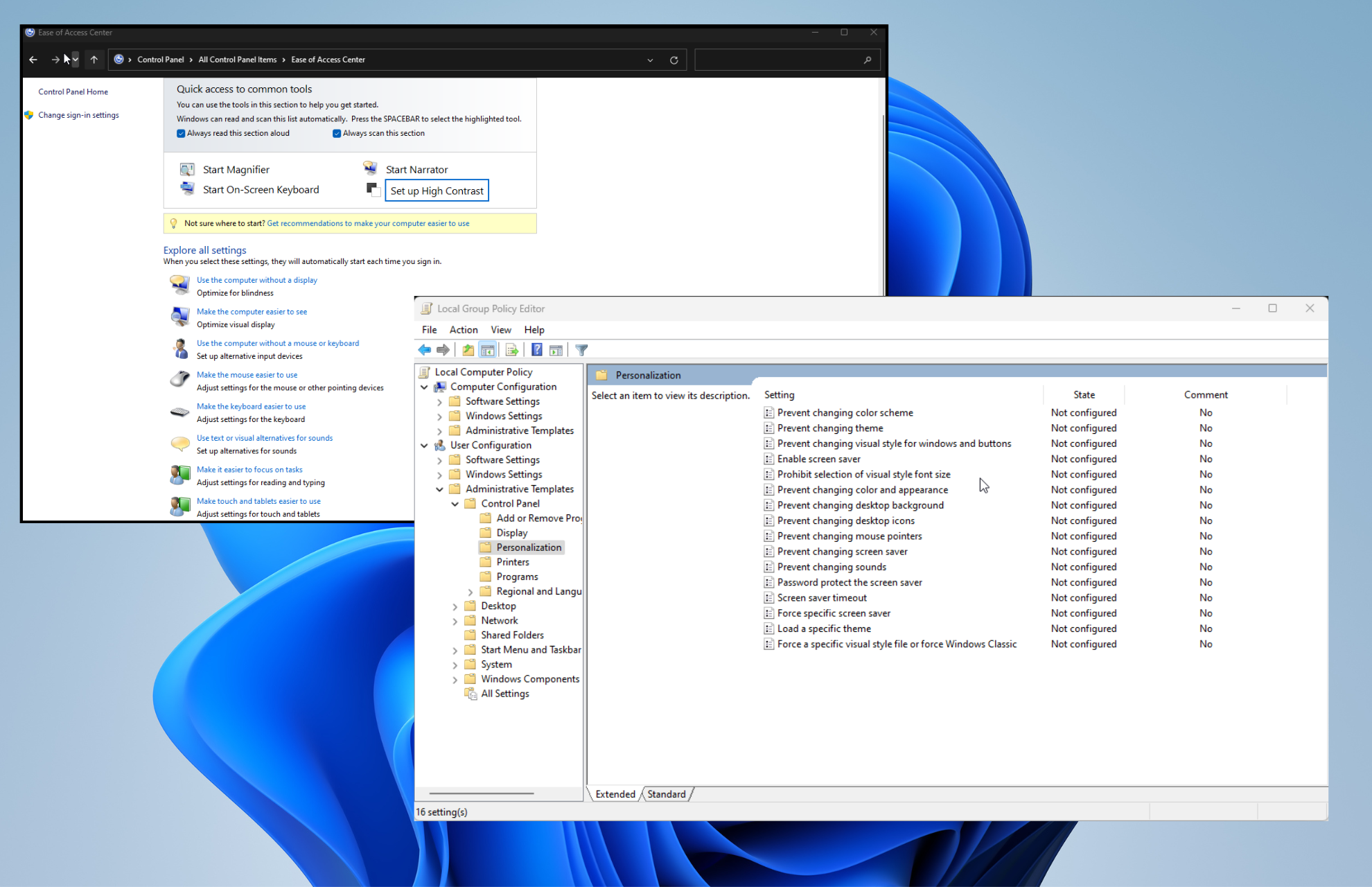Image resolution: width=1372 pixels, height=887 pixels.
Task: Select Load a specific theme setting
Action: pos(824,629)
